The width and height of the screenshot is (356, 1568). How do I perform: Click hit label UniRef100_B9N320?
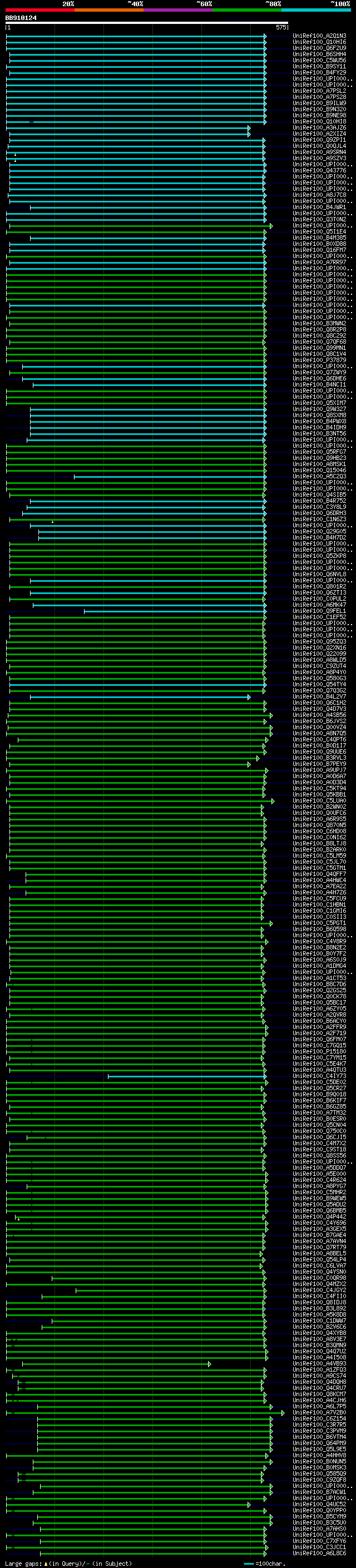pyautogui.click(x=319, y=110)
